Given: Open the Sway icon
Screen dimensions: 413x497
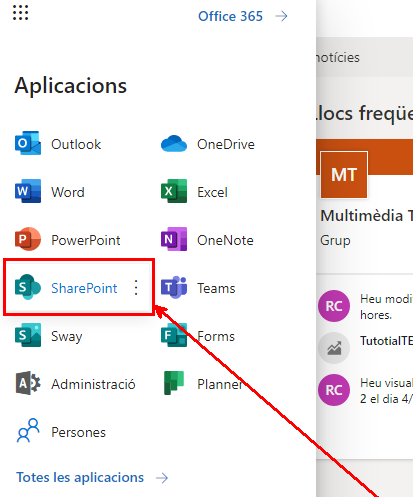Looking at the screenshot, I should tap(28, 335).
